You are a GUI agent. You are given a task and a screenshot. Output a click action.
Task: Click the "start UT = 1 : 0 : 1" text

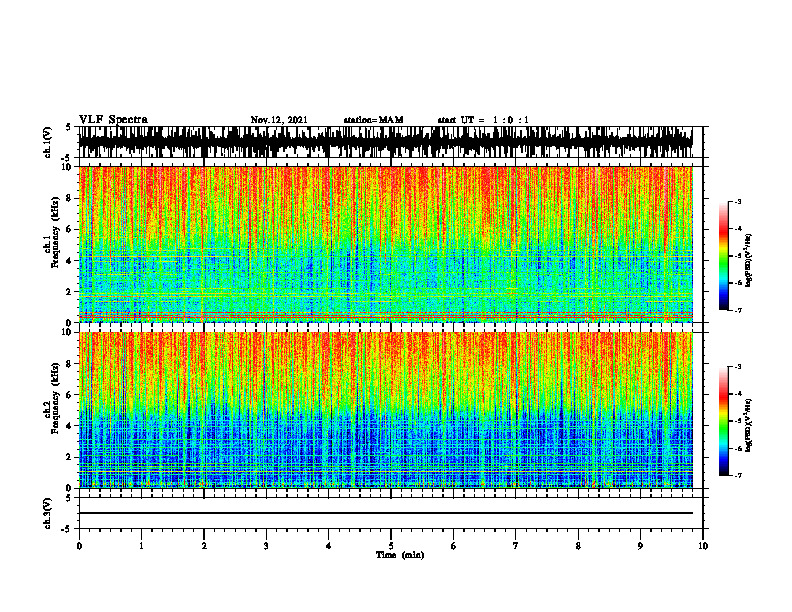pos(483,120)
